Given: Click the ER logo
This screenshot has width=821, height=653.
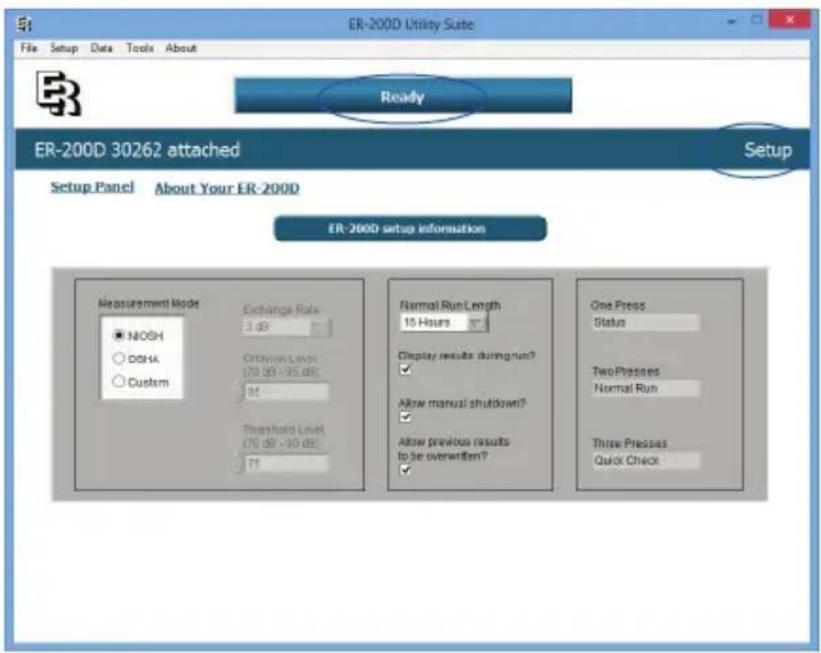Looking at the screenshot, I should (59, 93).
